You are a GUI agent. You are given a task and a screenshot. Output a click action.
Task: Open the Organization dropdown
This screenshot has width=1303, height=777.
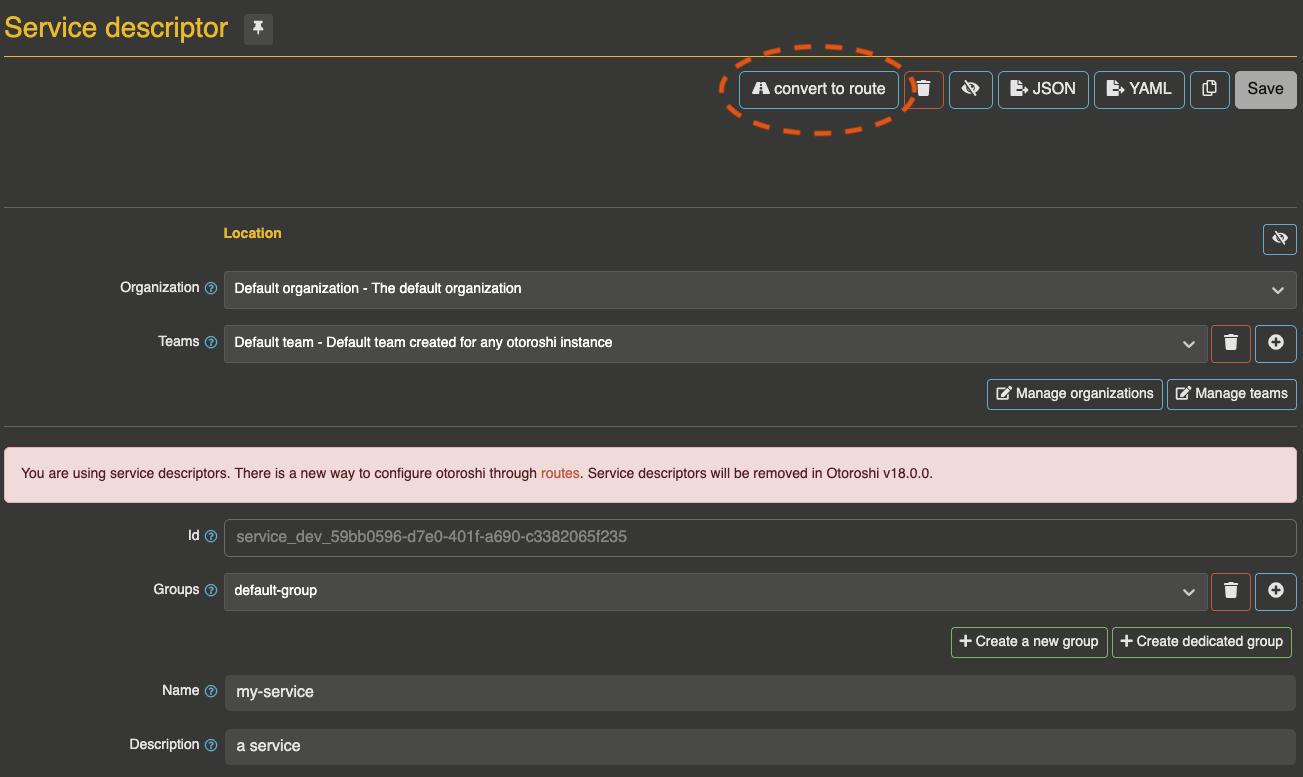coord(760,289)
